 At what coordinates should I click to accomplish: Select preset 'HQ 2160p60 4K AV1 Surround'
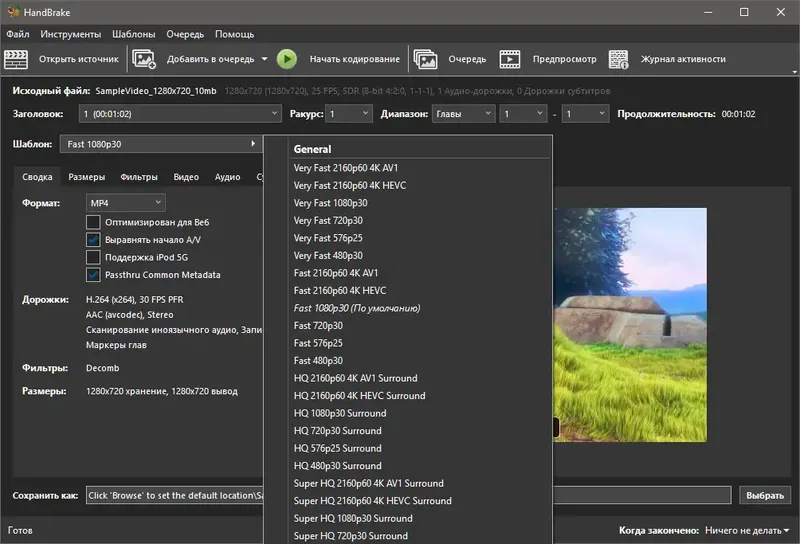coord(355,378)
